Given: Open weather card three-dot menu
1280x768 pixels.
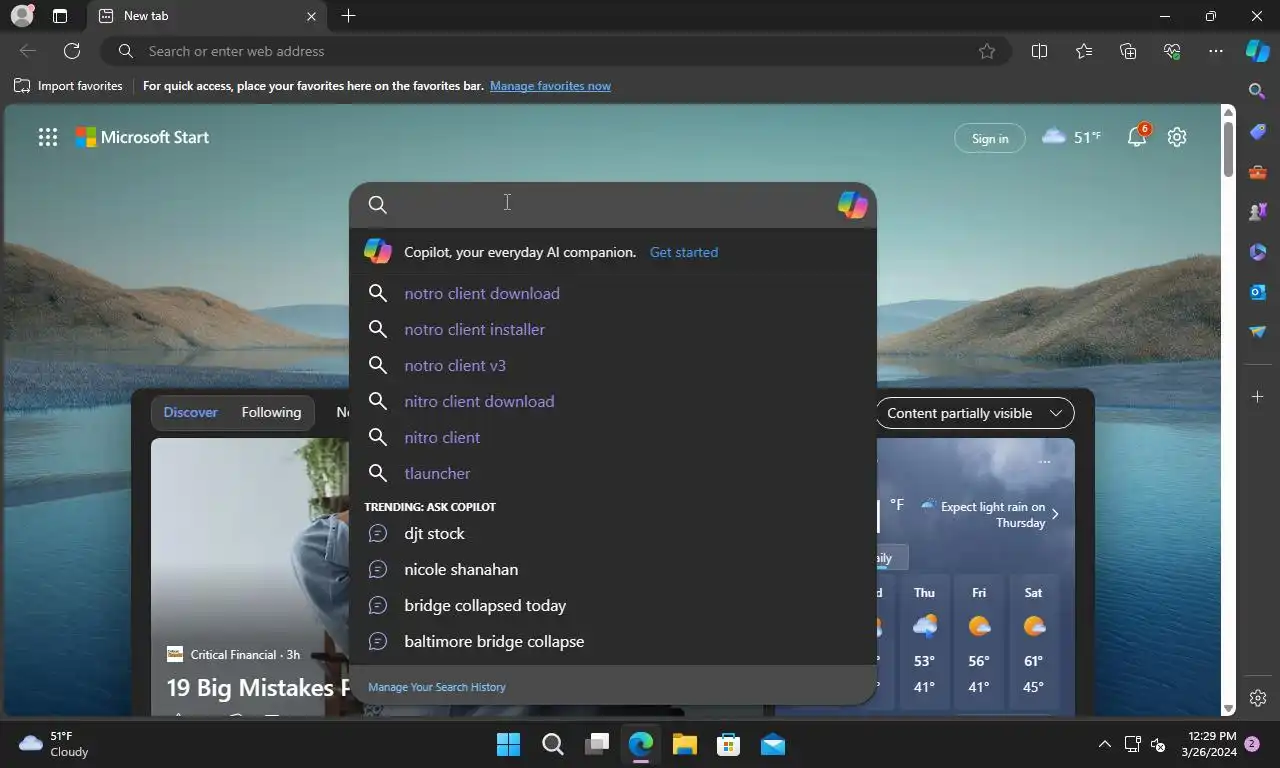Looking at the screenshot, I should click(1044, 462).
